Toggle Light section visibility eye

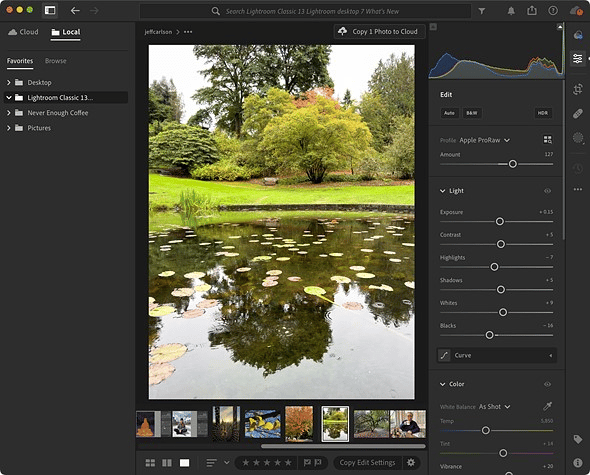(x=547, y=191)
